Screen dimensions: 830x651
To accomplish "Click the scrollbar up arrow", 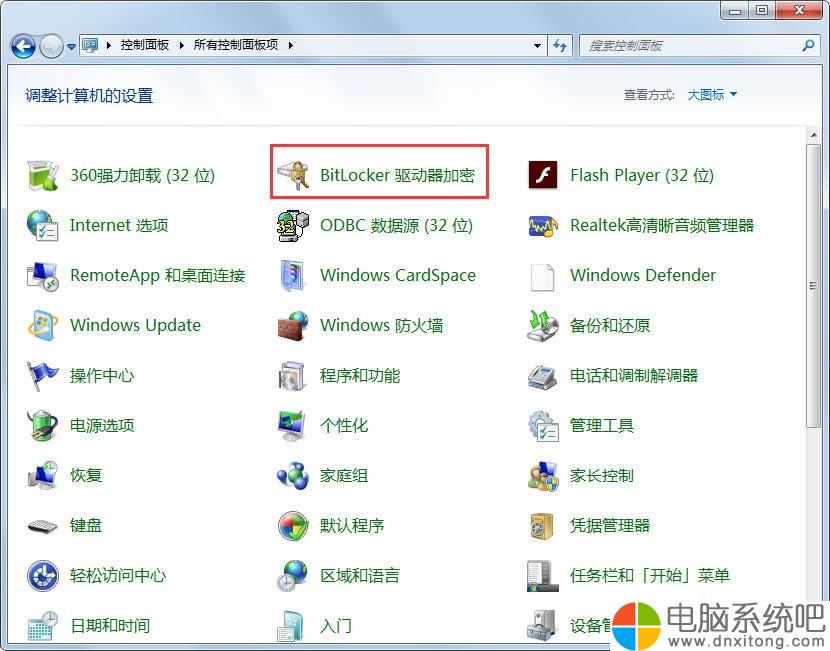I will 814,136.
